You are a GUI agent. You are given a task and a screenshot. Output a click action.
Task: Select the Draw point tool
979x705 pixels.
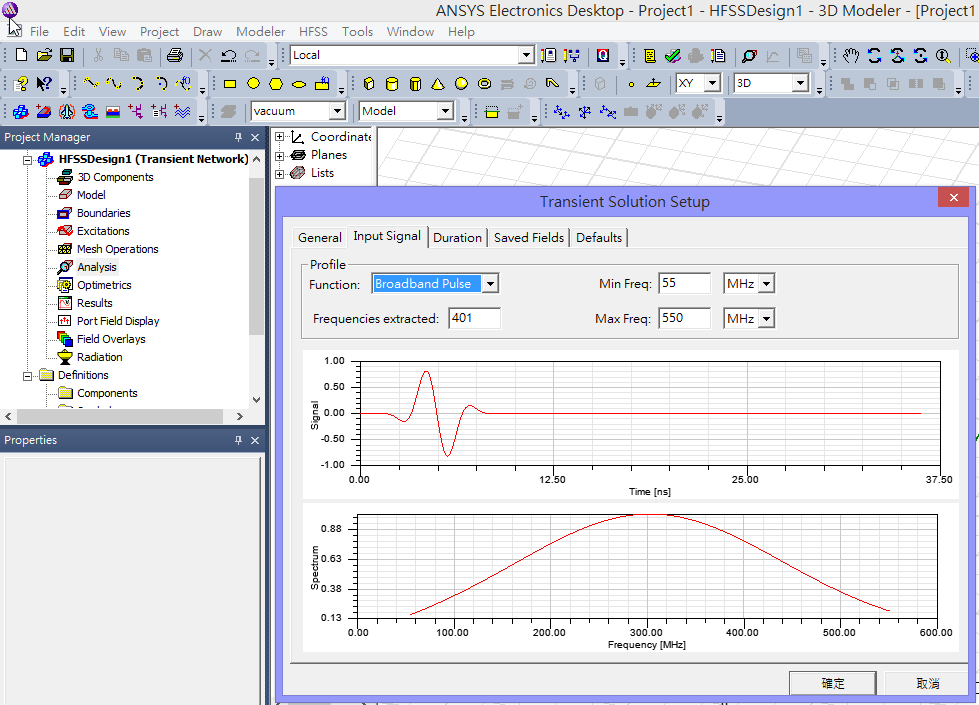tap(631, 84)
